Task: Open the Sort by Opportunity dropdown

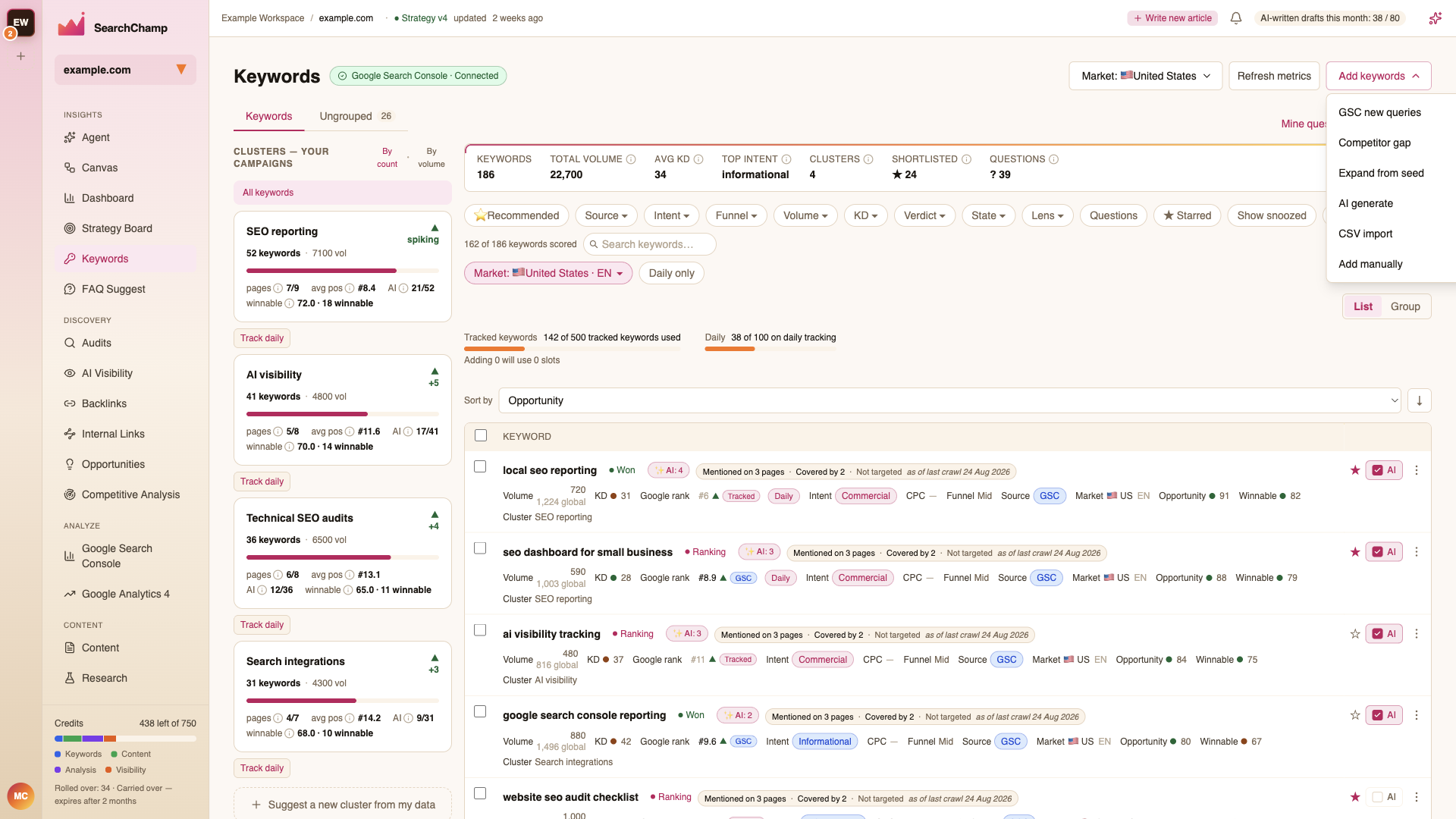Action: coord(949,400)
